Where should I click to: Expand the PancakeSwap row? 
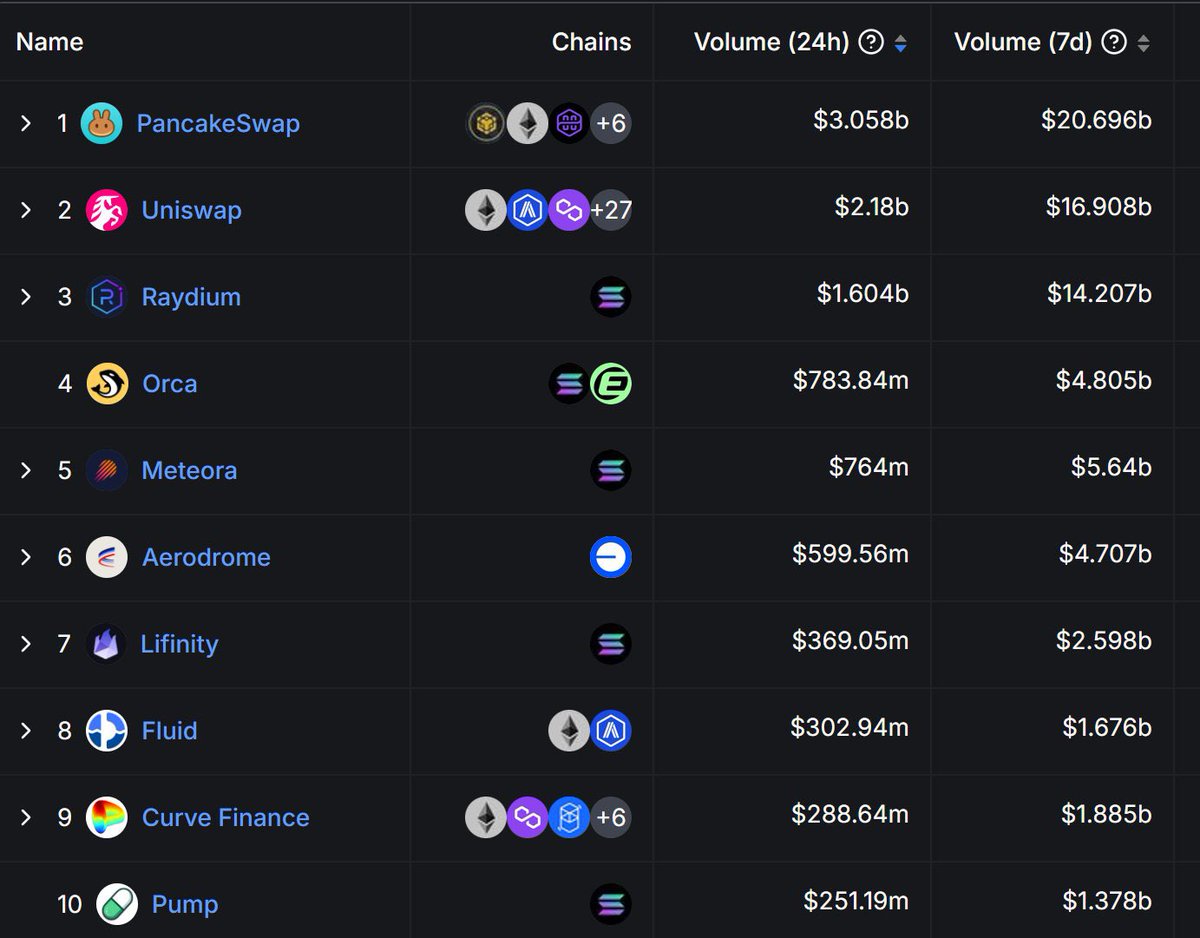pos(26,123)
